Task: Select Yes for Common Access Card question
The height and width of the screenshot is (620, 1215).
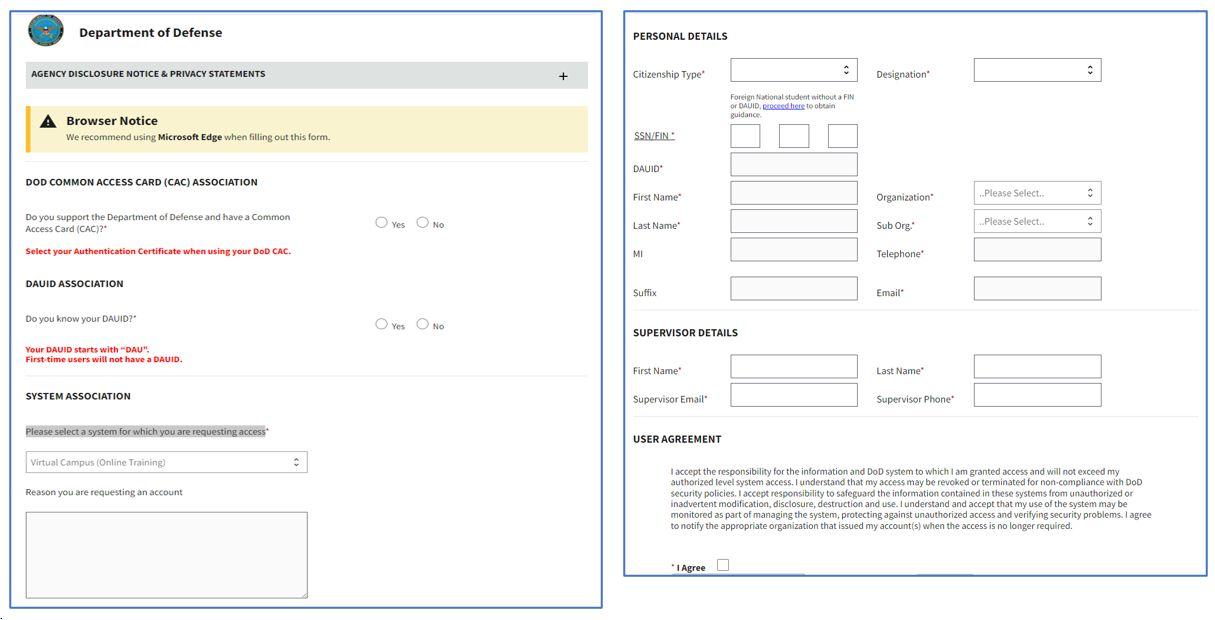Action: 381,223
